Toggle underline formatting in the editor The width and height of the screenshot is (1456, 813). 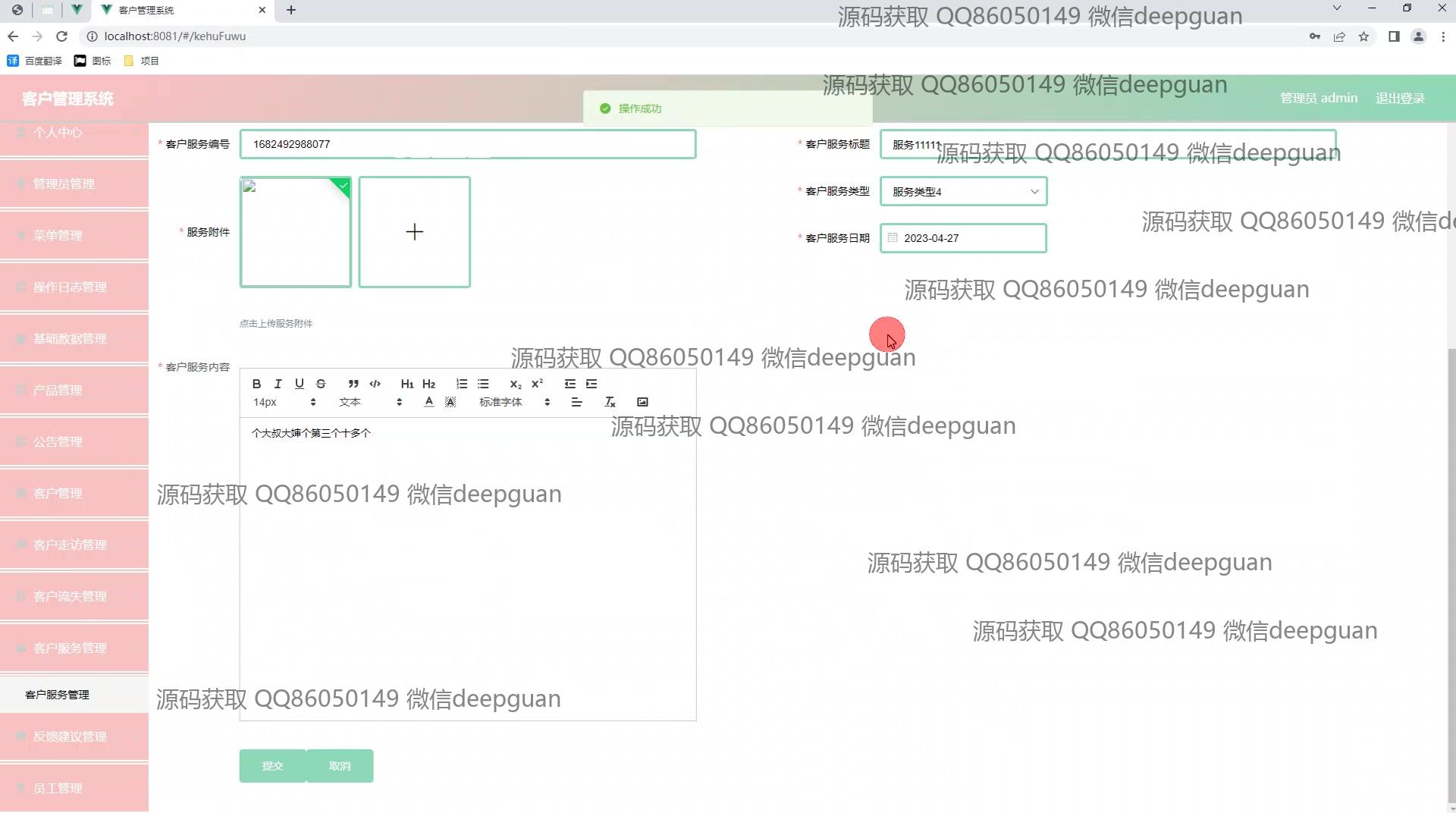[299, 384]
